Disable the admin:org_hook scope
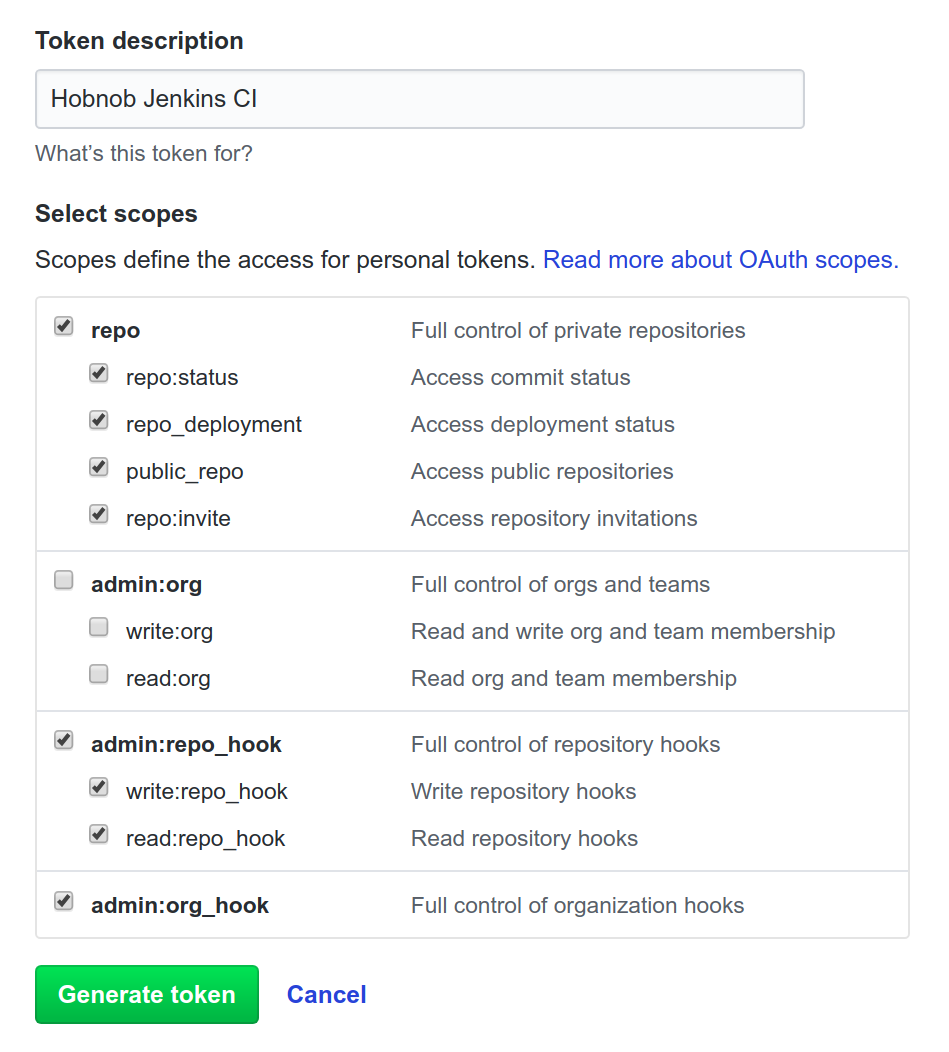This screenshot has width=949, height=1052. (64, 902)
